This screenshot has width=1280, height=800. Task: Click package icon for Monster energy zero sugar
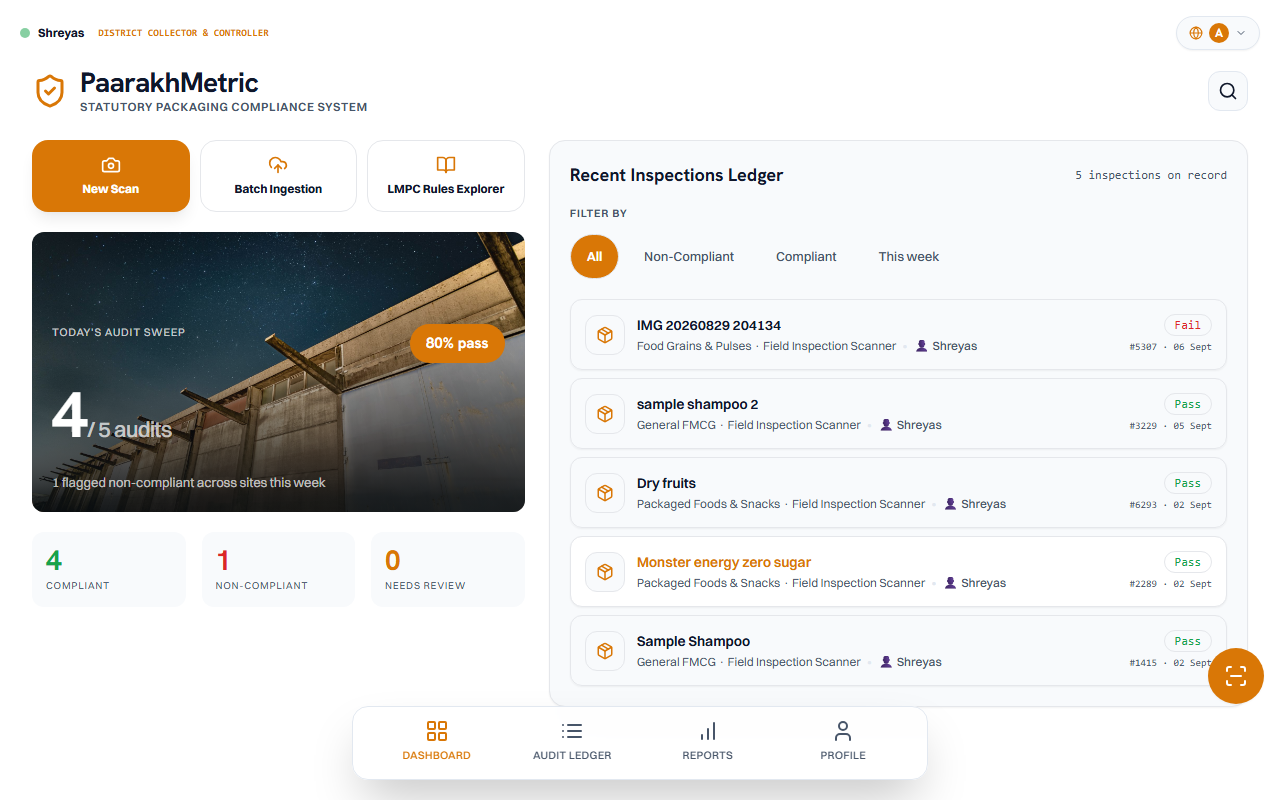[605, 572]
